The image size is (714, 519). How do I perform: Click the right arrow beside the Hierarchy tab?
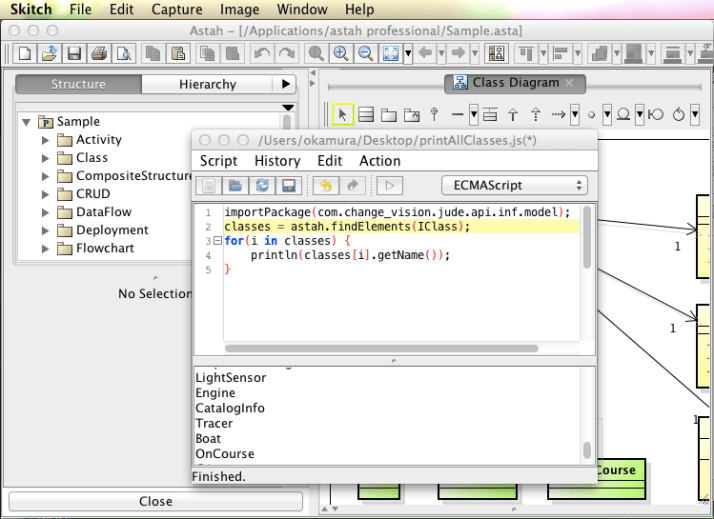coord(286,84)
